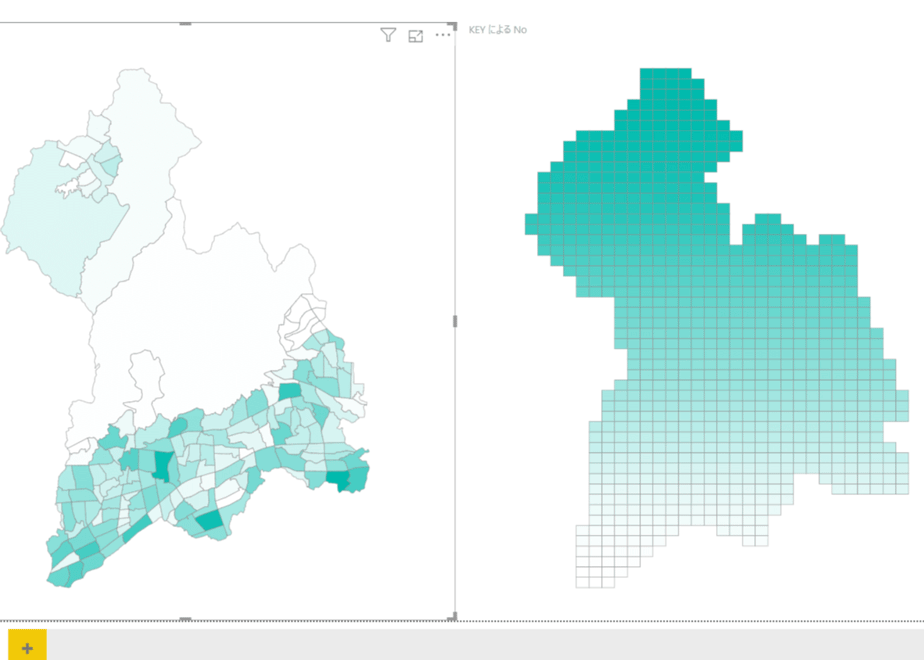Click the bottom-right corner handle of the visual
Viewport: 924px width, 660px height.
[x=453, y=616]
